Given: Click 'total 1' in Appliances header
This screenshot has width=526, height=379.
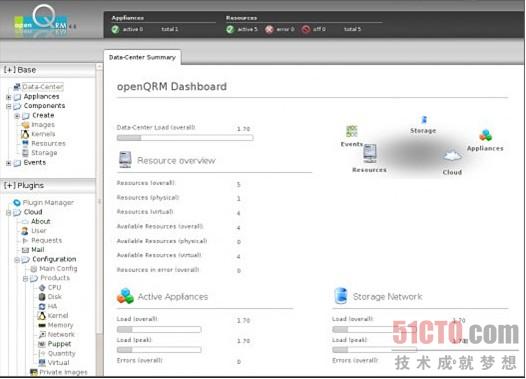Looking at the screenshot, I should [170, 29].
